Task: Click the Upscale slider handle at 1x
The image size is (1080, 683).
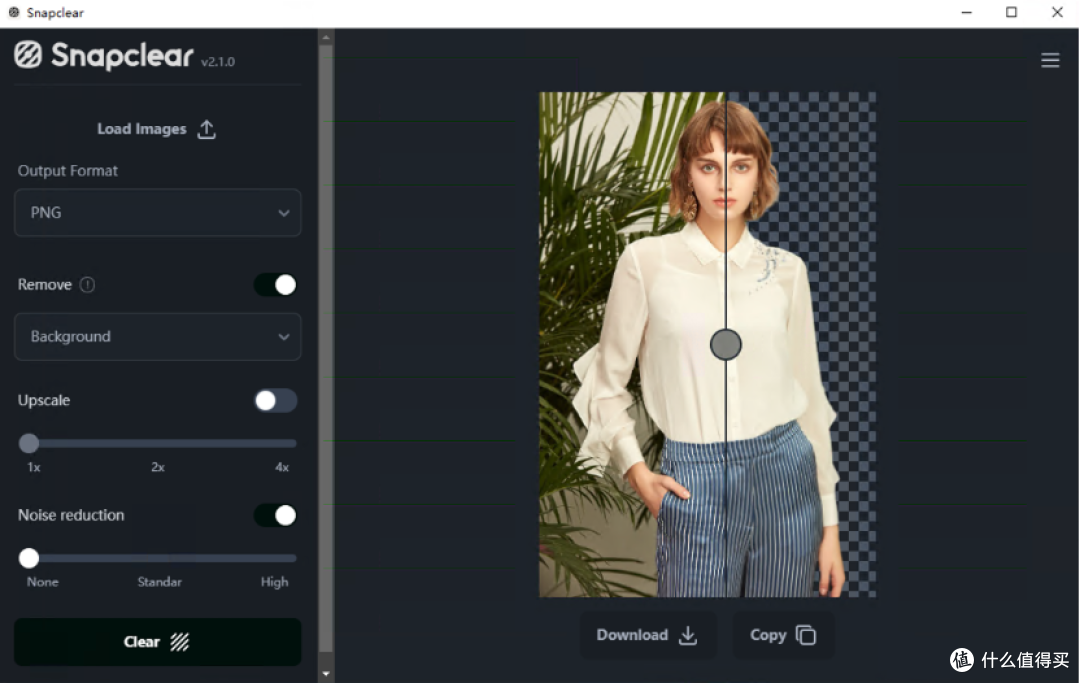Action: [29, 443]
